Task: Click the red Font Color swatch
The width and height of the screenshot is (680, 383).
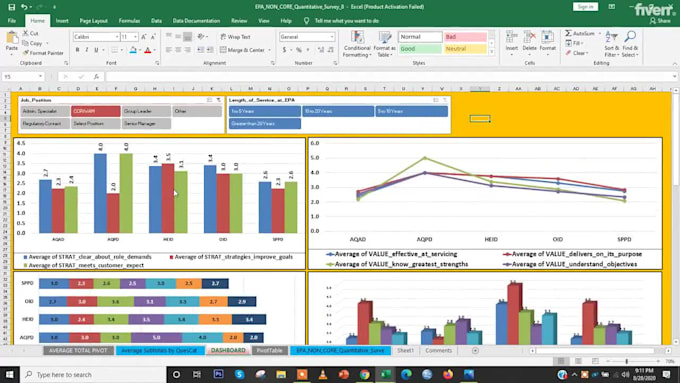Action: (147, 50)
